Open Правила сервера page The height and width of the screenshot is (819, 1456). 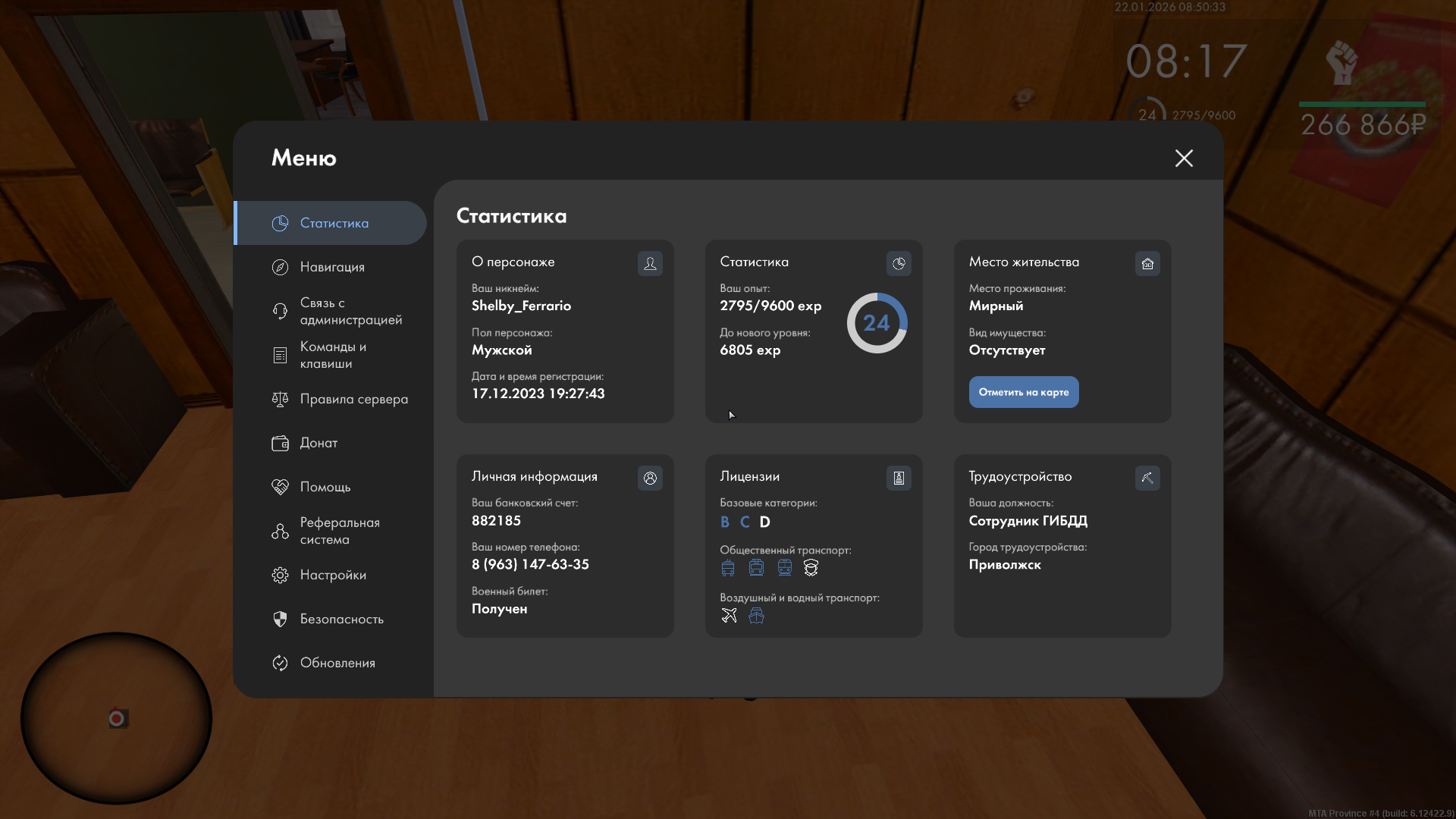click(353, 399)
